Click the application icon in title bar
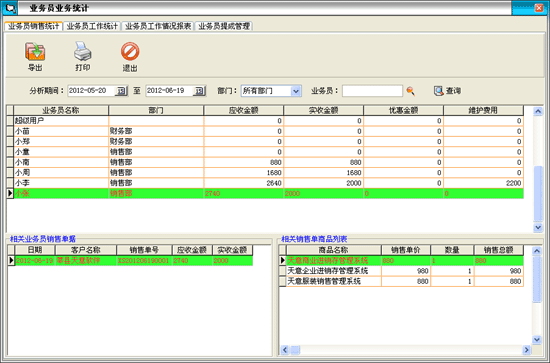 [x=9, y=8]
